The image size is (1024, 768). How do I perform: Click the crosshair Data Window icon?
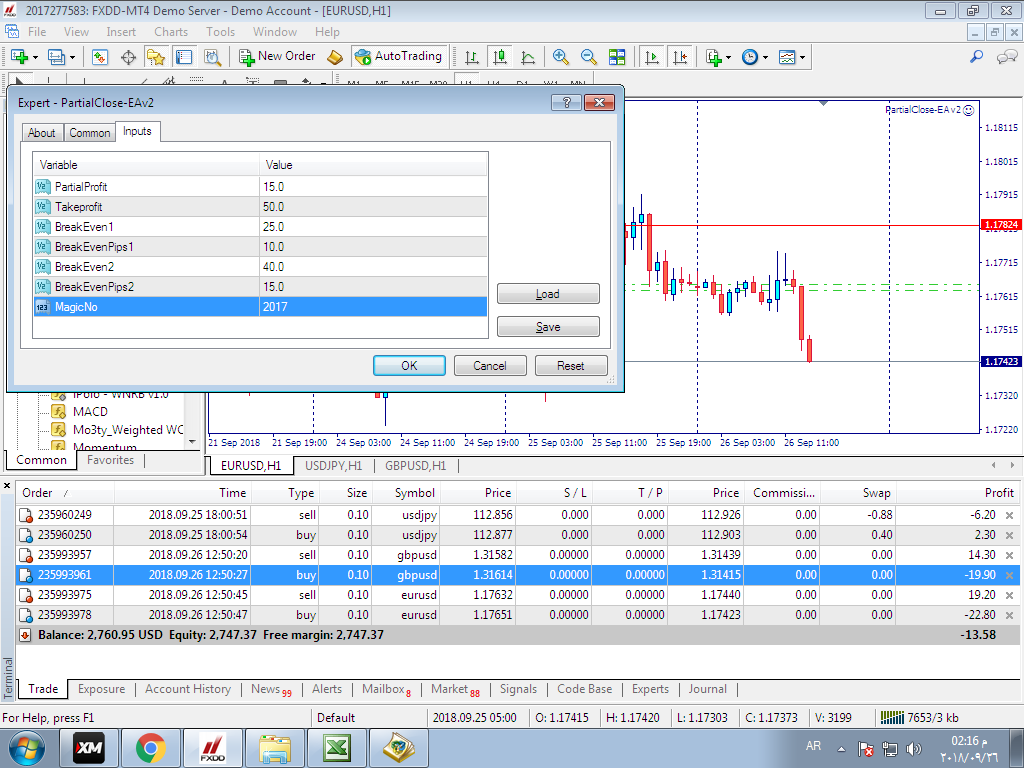click(129, 57)
